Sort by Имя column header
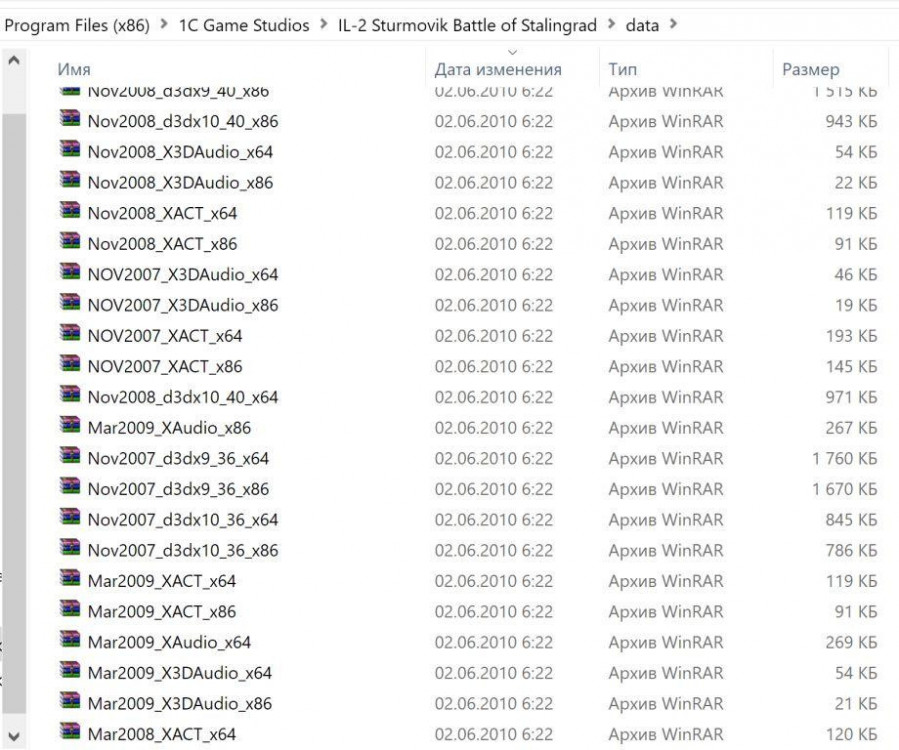The width and height of the screenshot is (899, 750). click(x=74, y=69)
